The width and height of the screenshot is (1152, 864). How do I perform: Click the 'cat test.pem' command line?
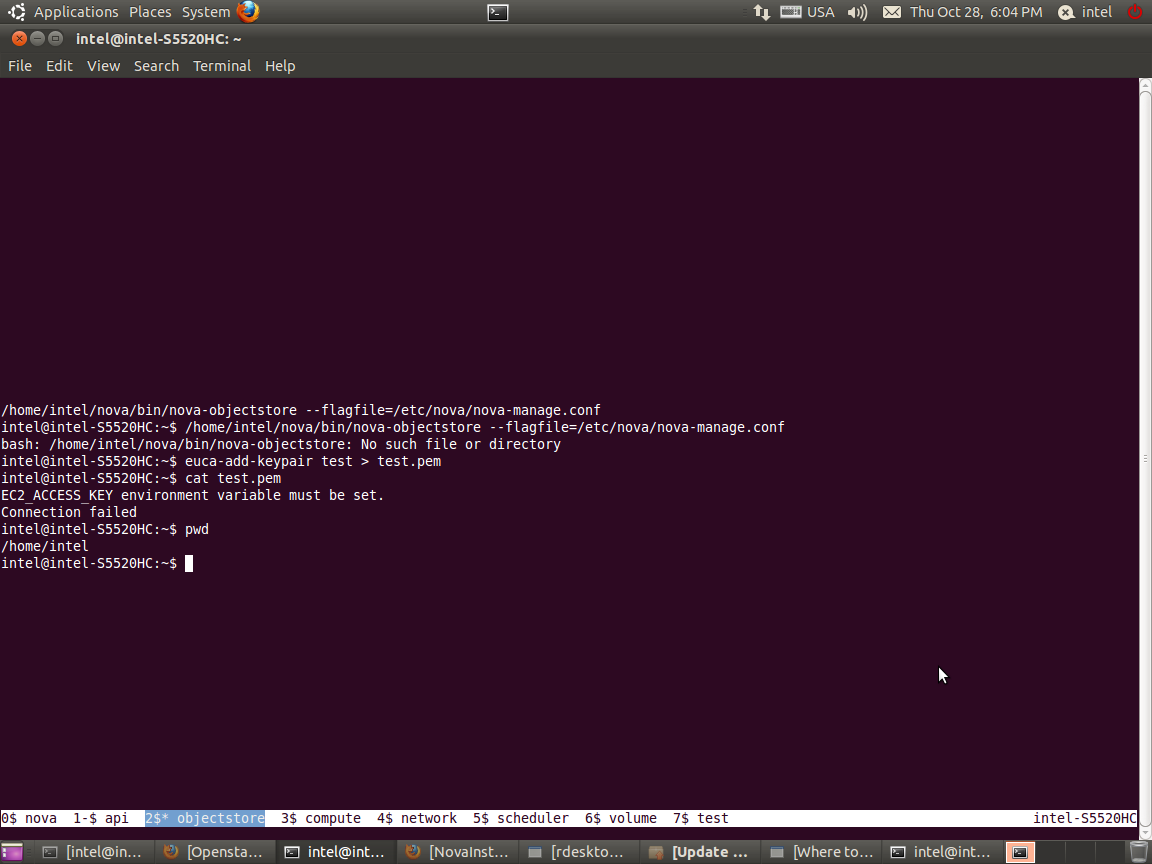233,478
